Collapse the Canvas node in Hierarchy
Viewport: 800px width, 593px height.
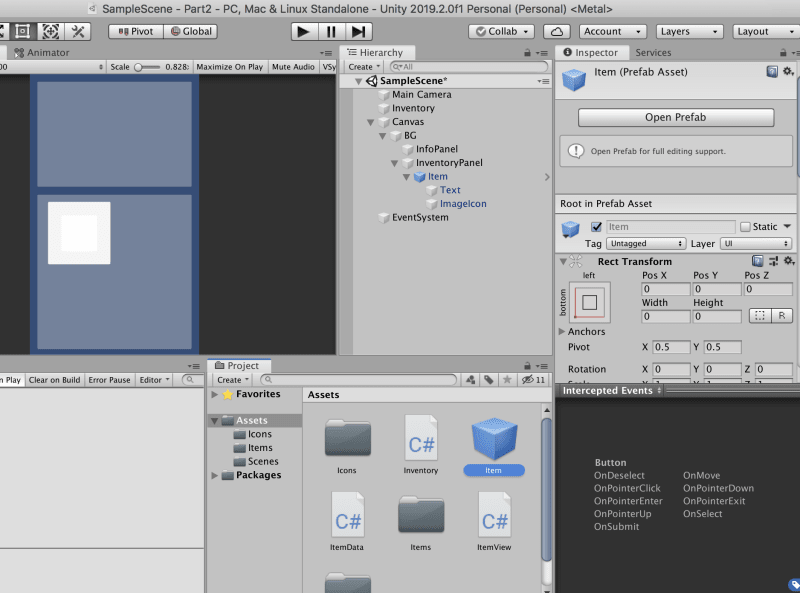pyautogui.click(x=371, y=122)
